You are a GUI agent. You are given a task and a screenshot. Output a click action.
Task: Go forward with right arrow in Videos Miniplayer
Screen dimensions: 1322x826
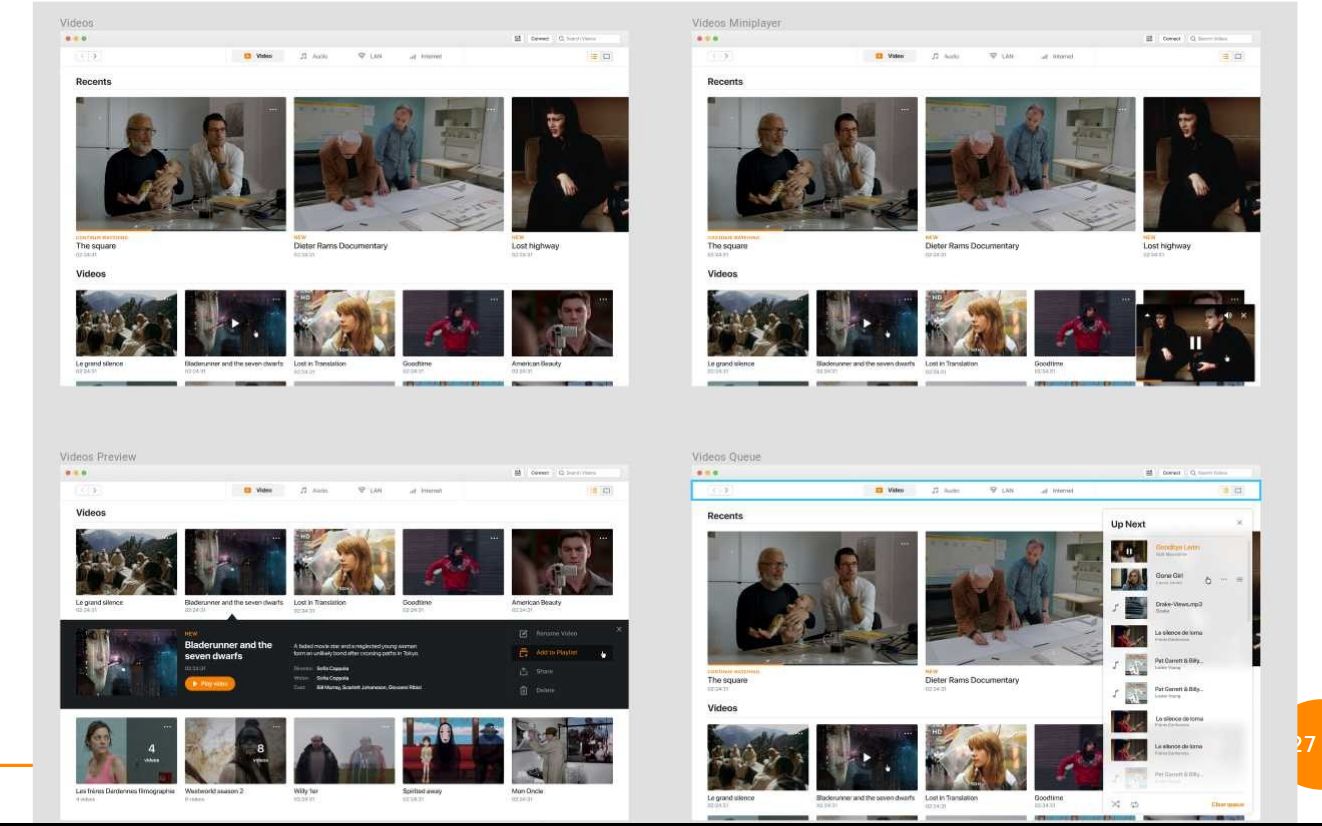[x=727, y=56]
